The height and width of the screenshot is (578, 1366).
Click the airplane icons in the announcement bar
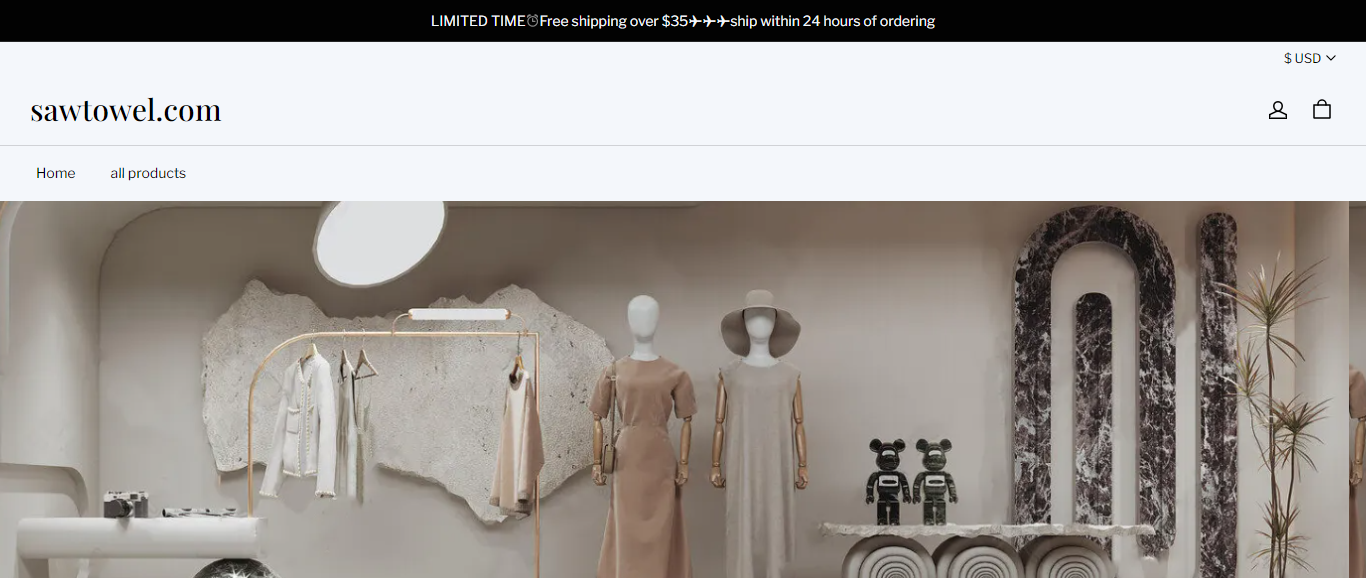[x=709, y=21]
